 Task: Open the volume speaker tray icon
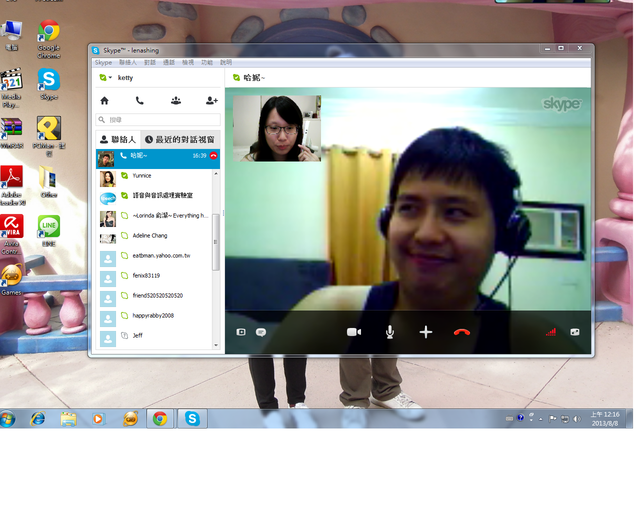point(577,419)
